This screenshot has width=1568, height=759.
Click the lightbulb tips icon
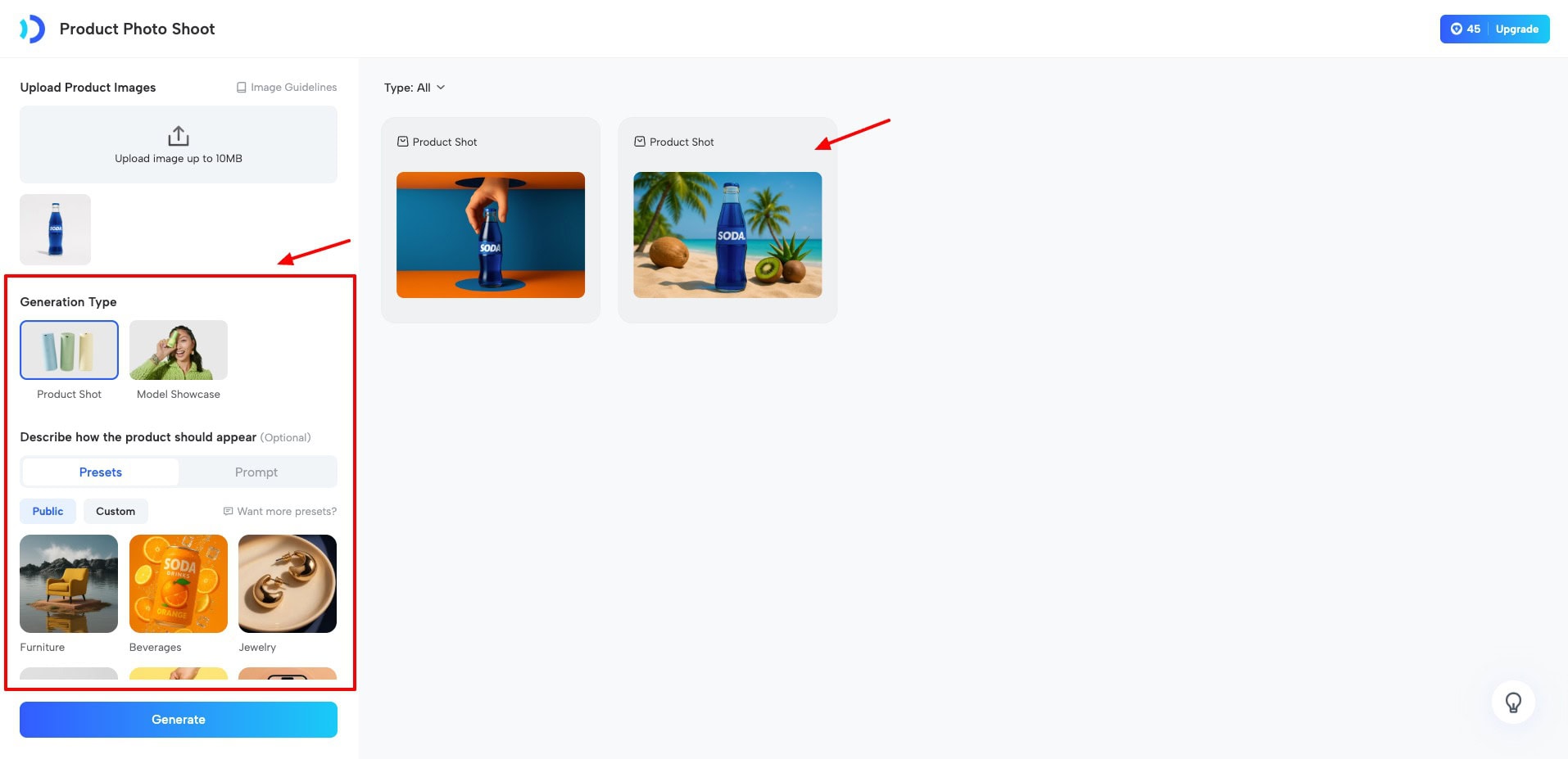click(x=1513, y=703)
